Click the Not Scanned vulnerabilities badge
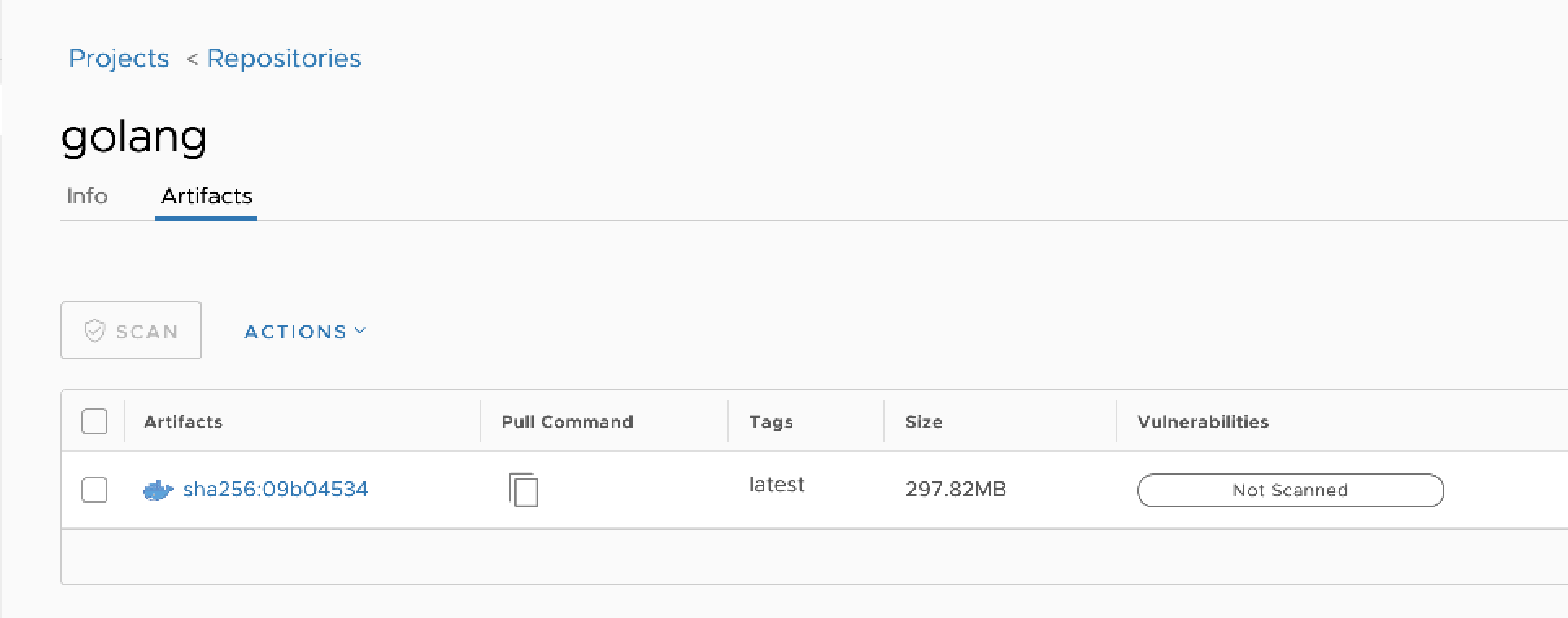This screenshot has width=1568, height=618. tap(1290, 490)
